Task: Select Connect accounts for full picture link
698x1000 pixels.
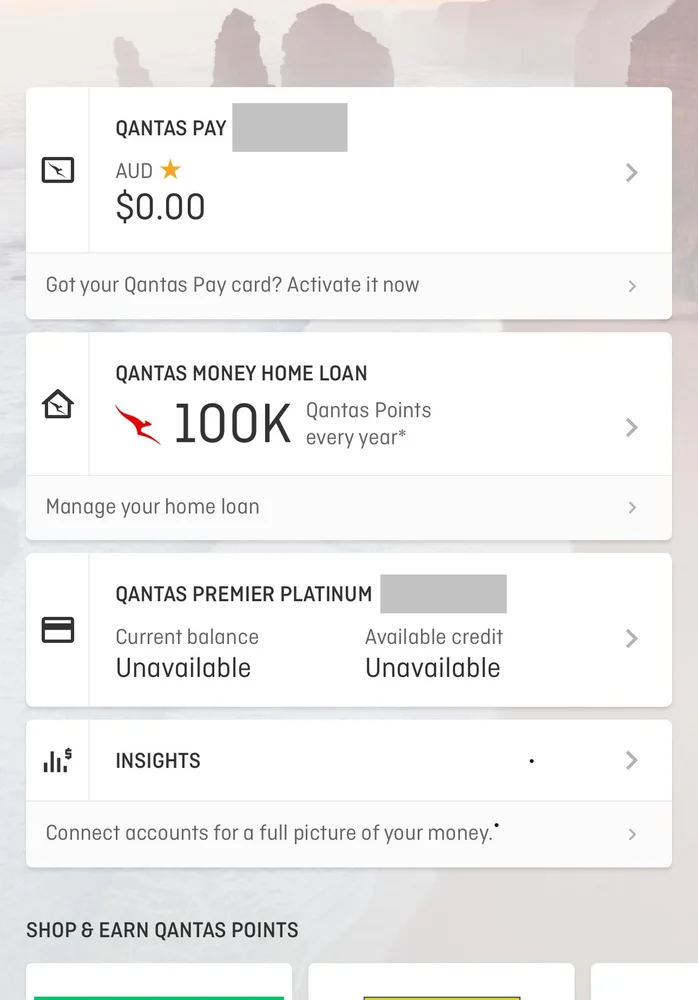Action: click(270, 833)
